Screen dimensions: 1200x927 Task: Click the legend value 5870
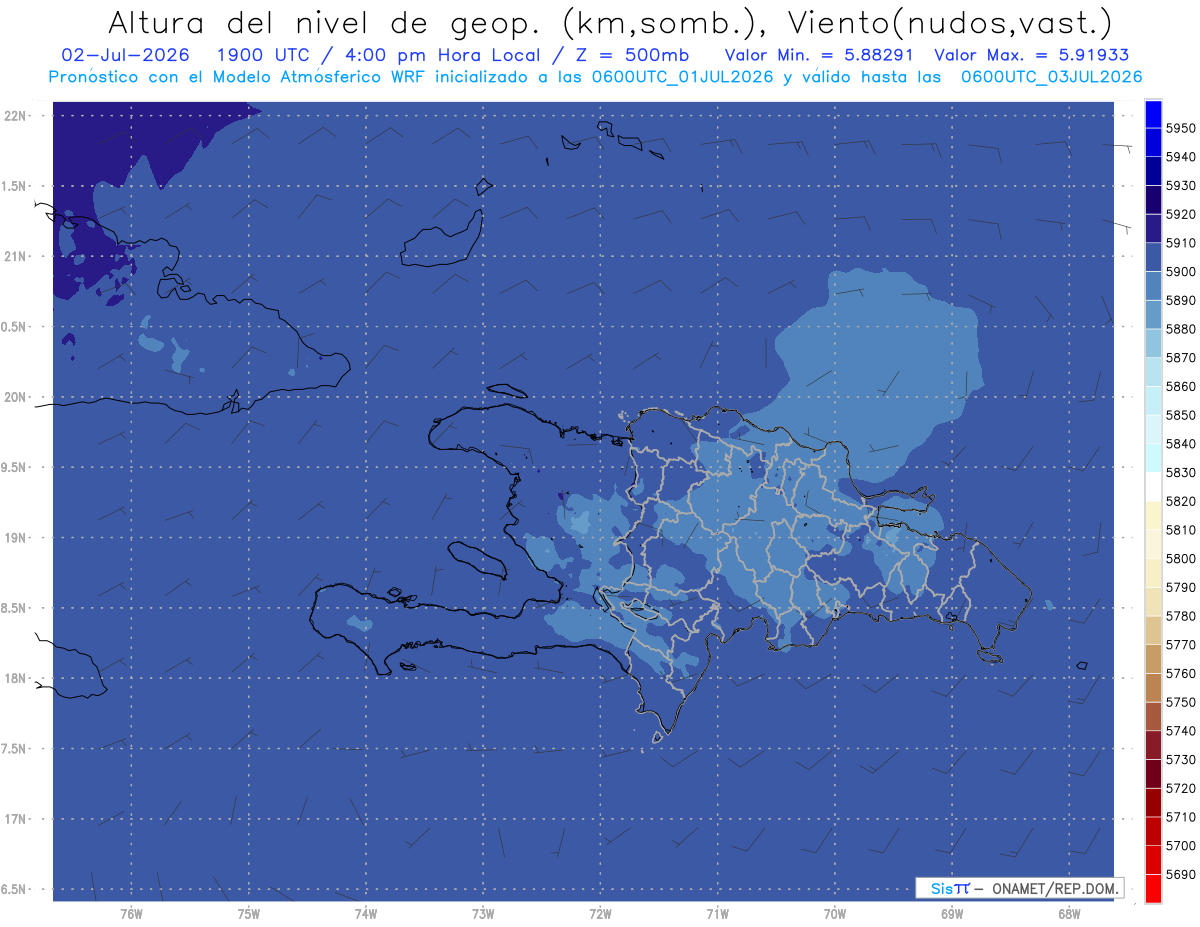click(x=1180, y=357)
